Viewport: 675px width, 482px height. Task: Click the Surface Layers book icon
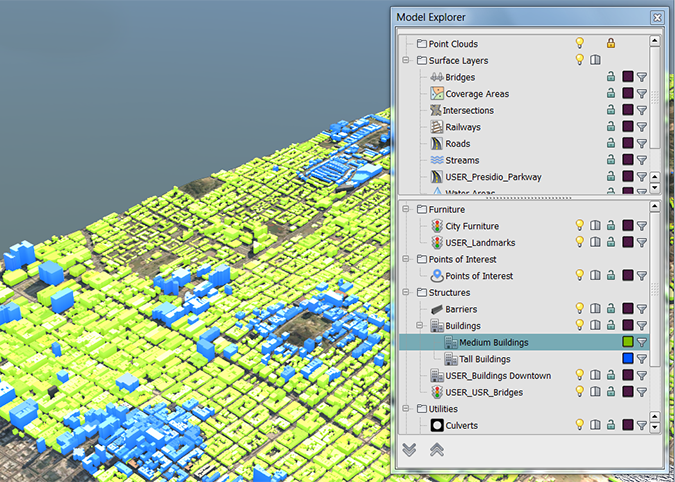595,60
